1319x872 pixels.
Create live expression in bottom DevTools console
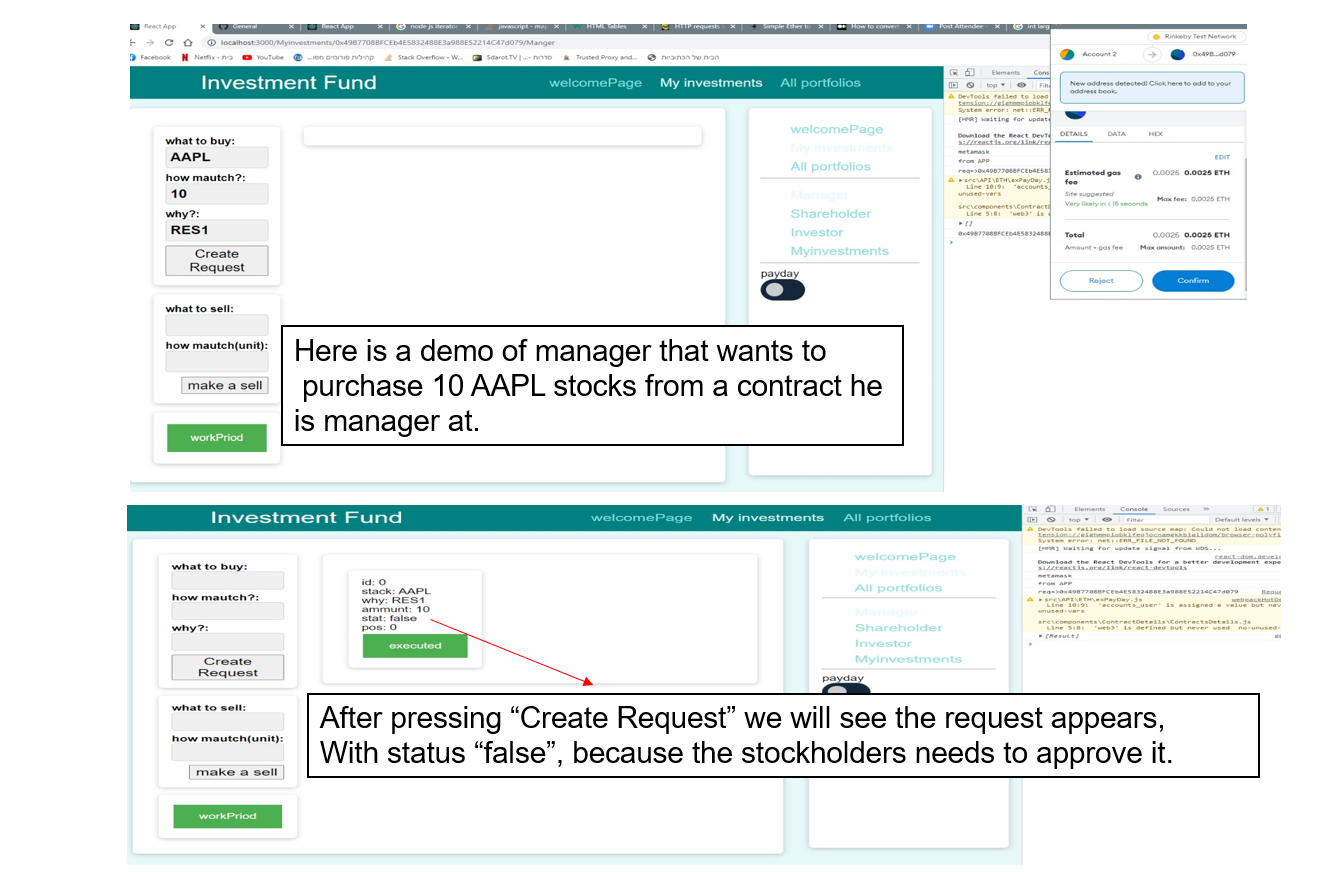(1106, 520)
